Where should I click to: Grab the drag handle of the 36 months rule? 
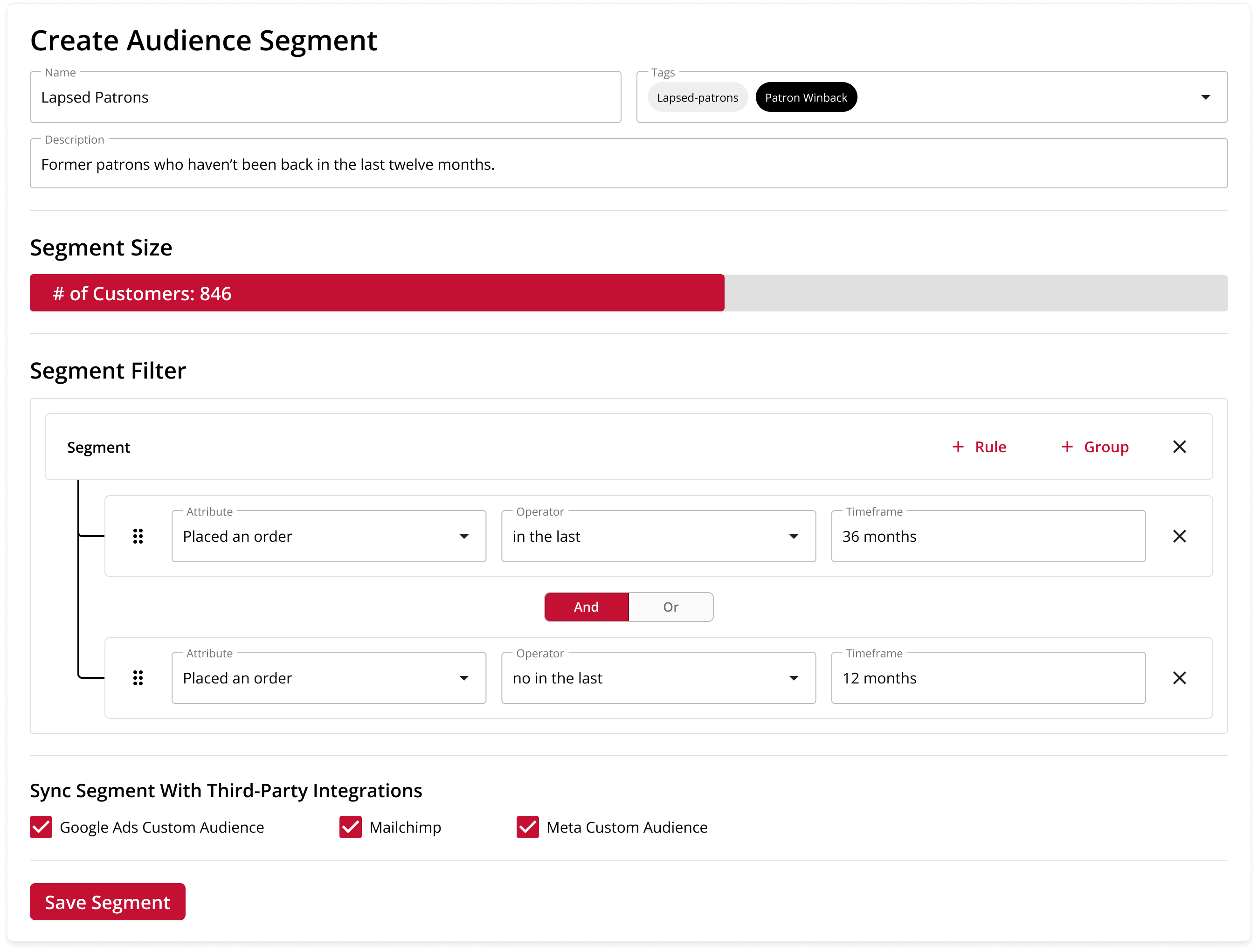click(138, 536)
